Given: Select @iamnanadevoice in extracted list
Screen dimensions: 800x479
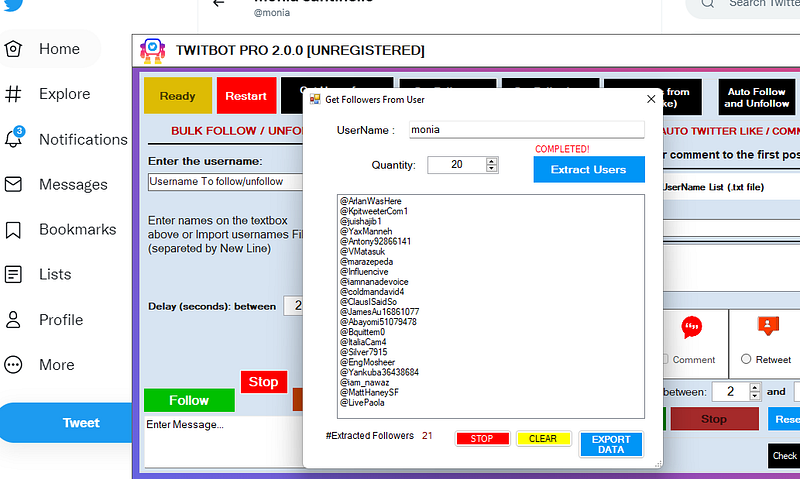Looking at the screenshot, I should [x=374, y=282].
